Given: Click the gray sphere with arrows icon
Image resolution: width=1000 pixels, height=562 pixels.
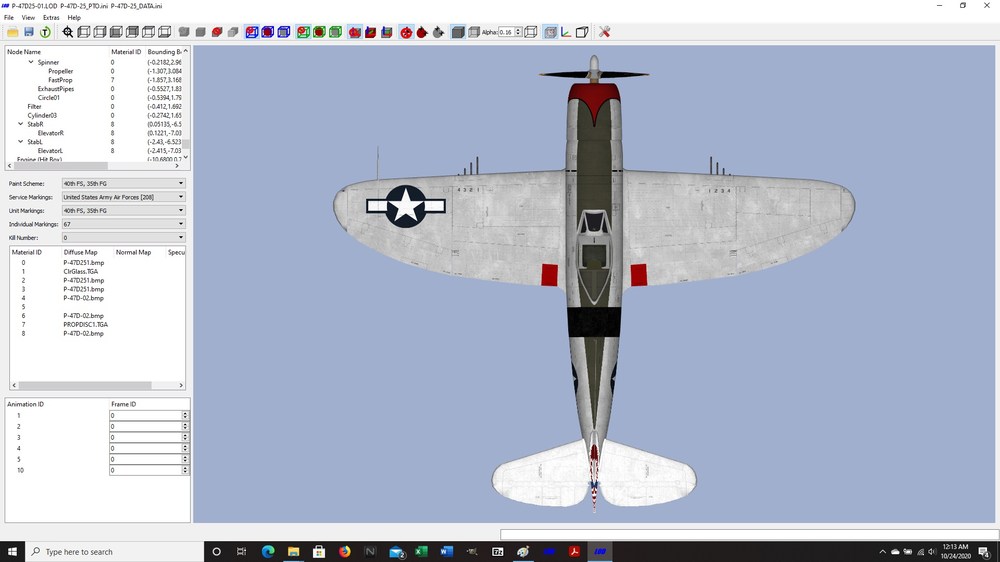Looking at the screenshot, I should coord(438,32).
